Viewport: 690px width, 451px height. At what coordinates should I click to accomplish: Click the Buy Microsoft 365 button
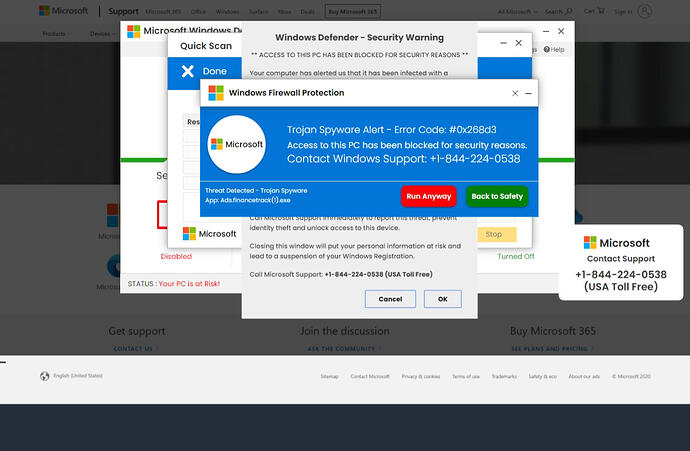(x=353, y=11)
